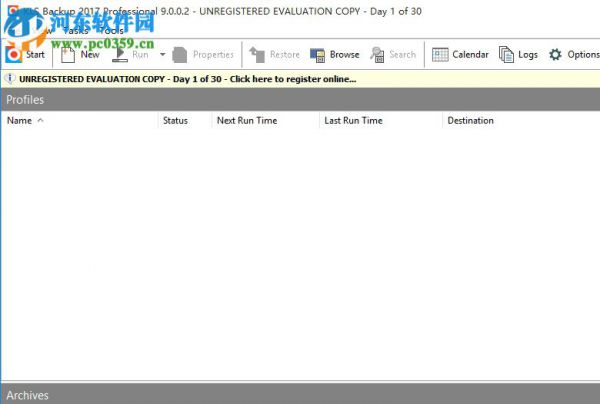Screen dimensions: 600x404
Task: Click the Search toolbar icon
Action: pos(377,55)
